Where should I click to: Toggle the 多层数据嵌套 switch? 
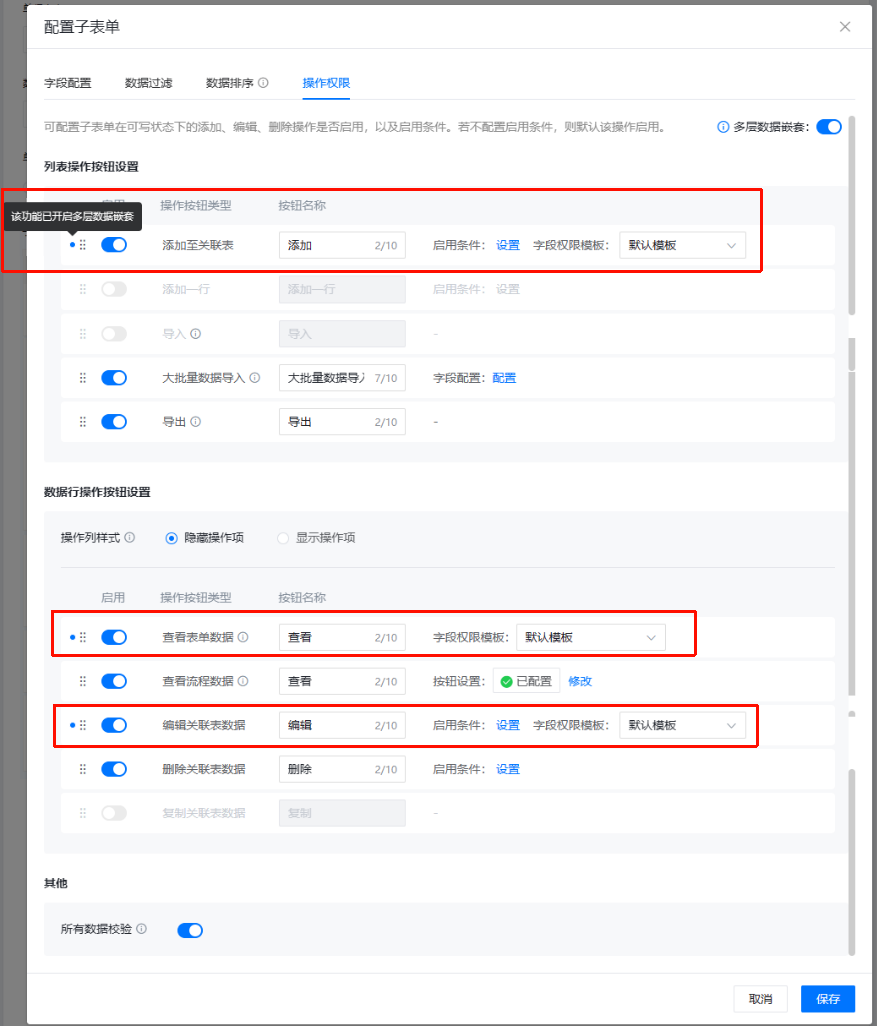[829, 127]
